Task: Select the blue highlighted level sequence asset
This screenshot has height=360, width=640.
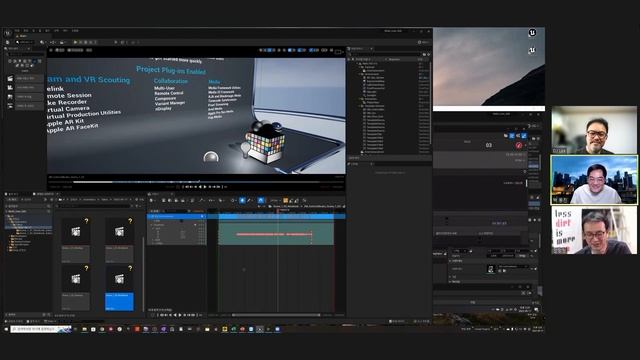Action: pyautogui.click(x=119, y=288)
